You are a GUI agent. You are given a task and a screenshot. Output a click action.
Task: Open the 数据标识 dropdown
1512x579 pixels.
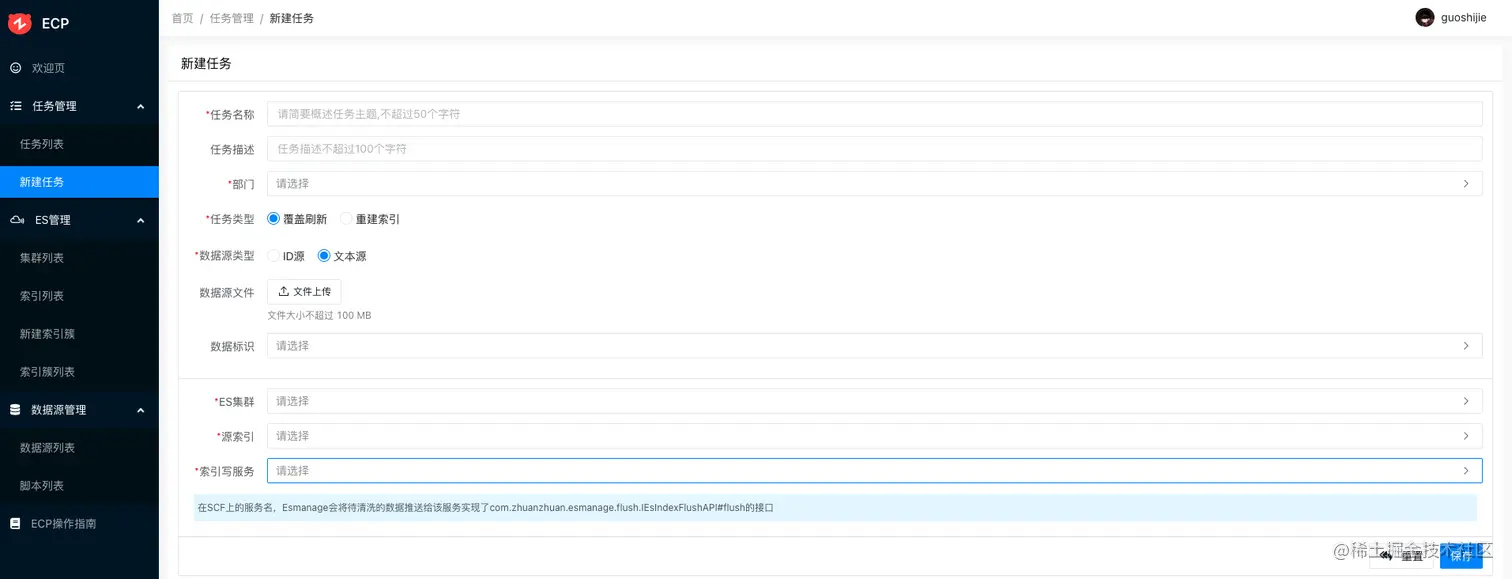pyautogui.click(x=874, y=346)
